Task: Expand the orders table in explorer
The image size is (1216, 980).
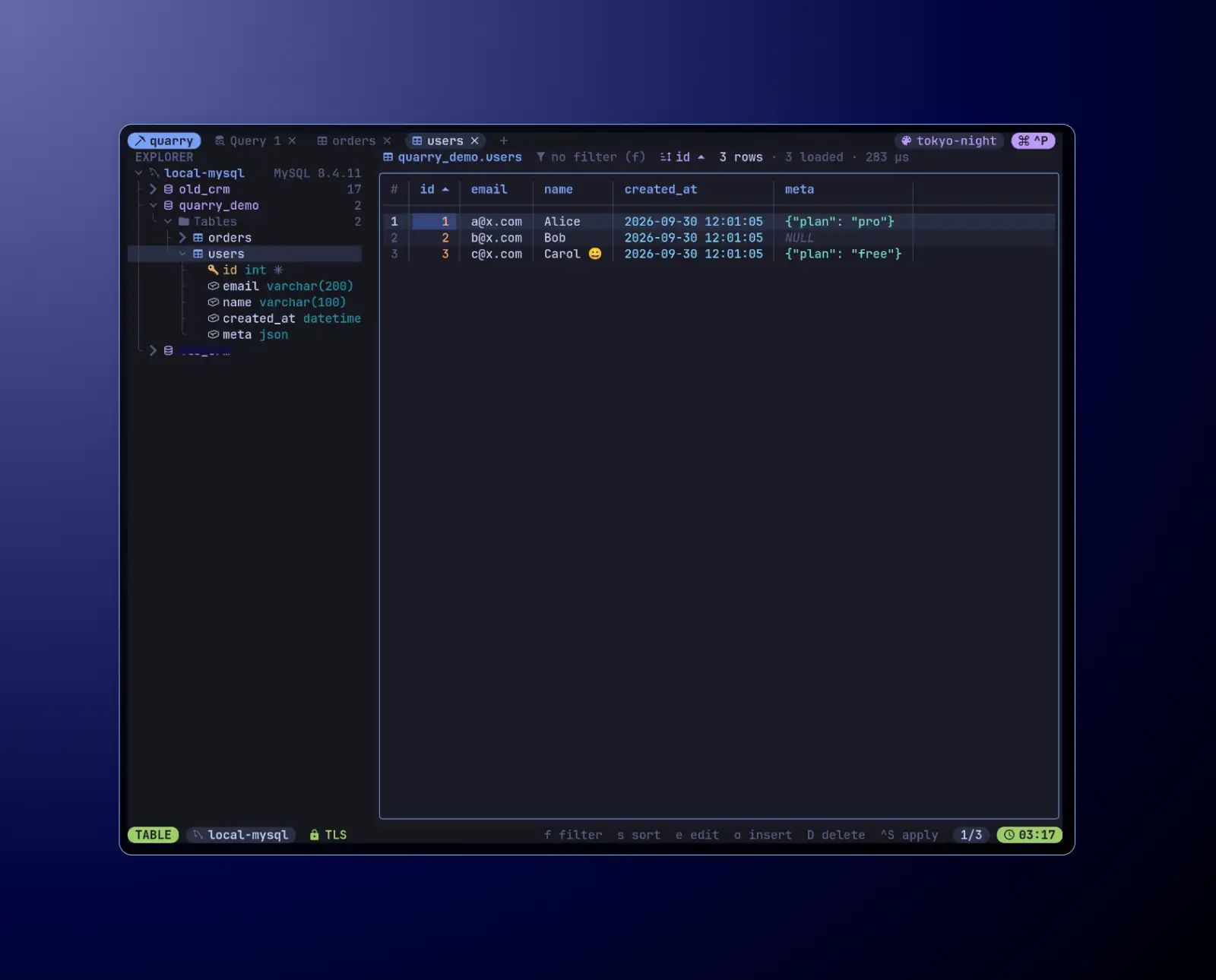Action: pos(182,238)
